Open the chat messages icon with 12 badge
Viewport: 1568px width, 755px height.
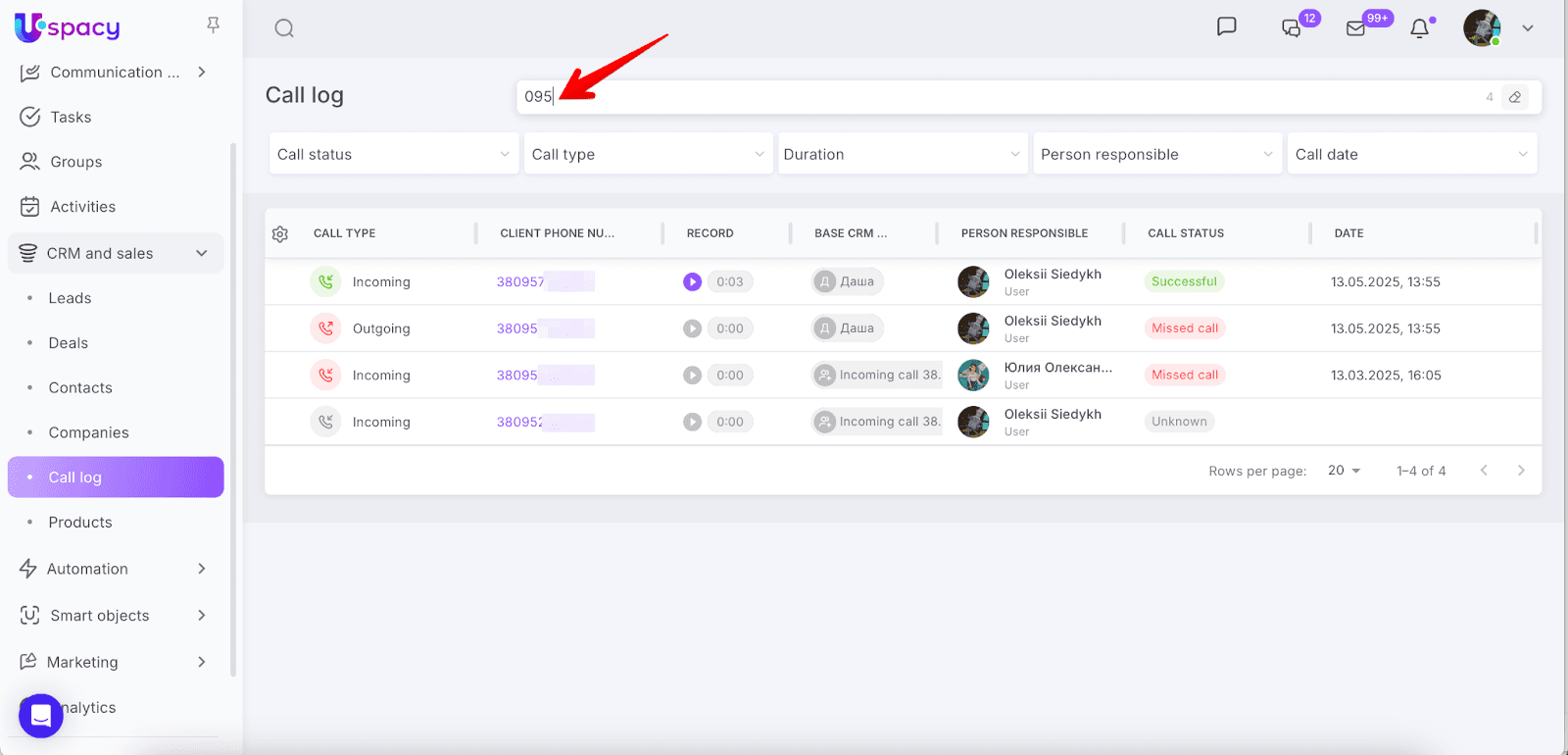pos(1292,28)
